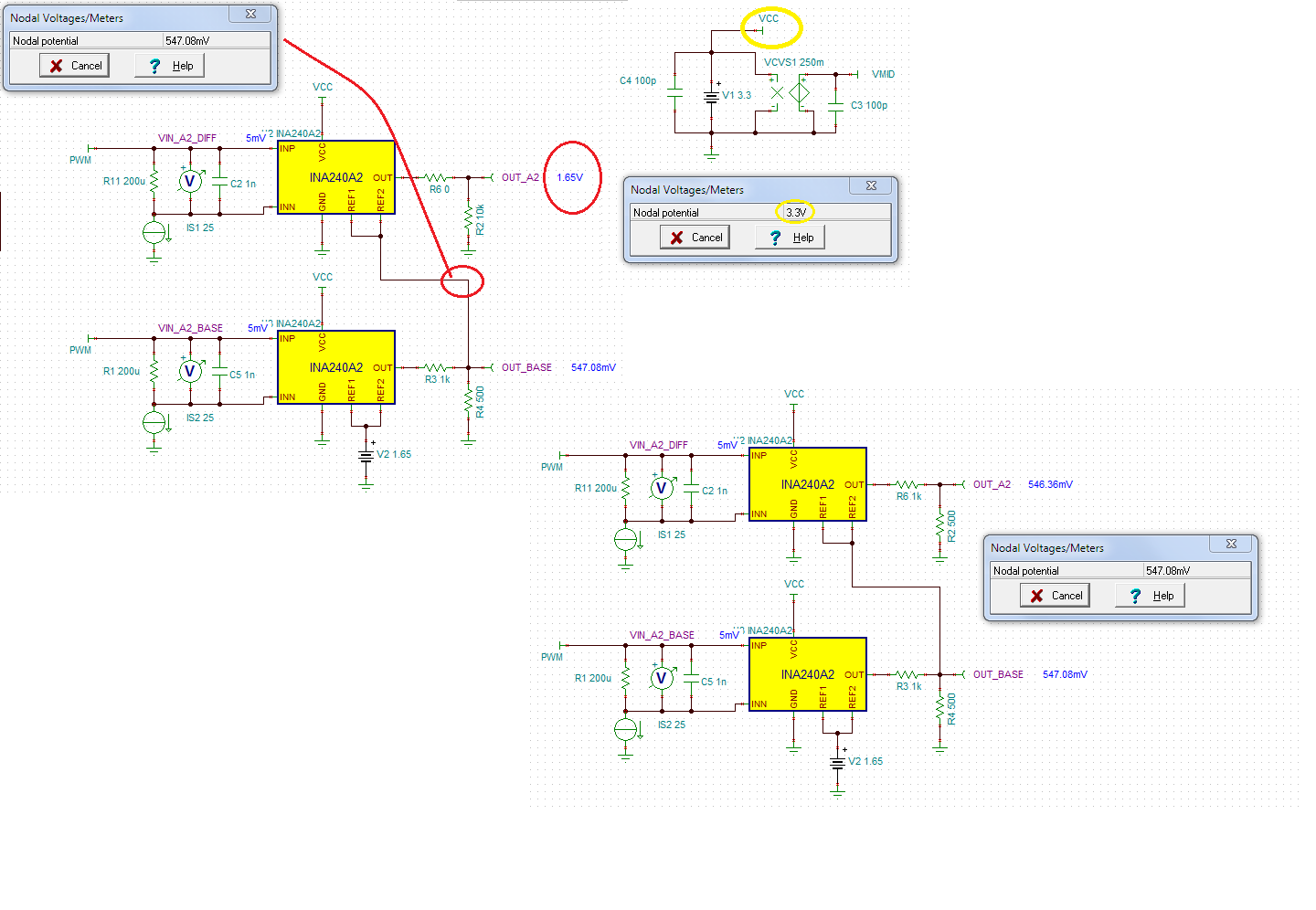Viewport: 1316px width, 910px height.
Task: Click the VMID net label
Action: point(883,74)
